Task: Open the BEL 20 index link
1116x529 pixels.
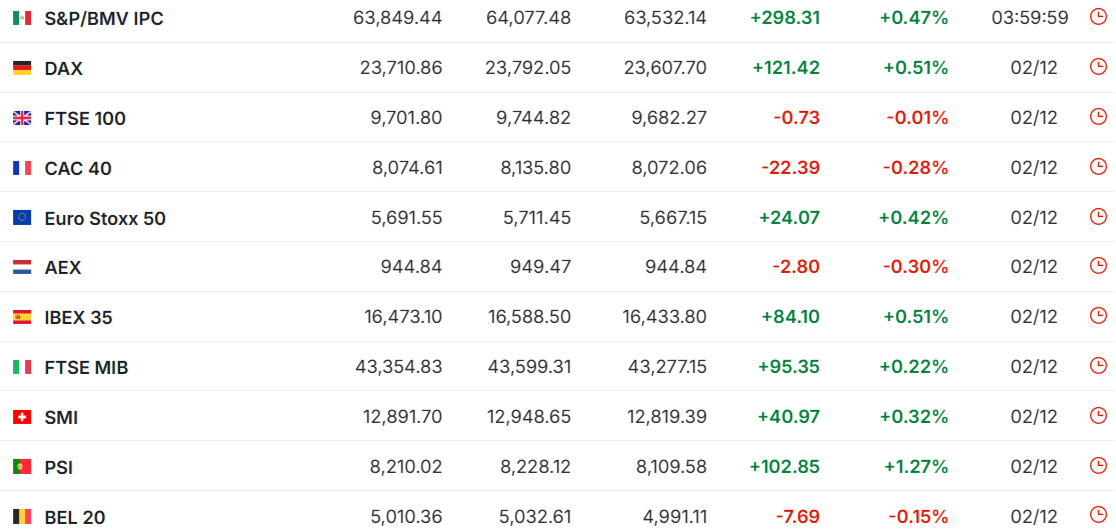Action: pyautogui.click(x=75, y=517)
